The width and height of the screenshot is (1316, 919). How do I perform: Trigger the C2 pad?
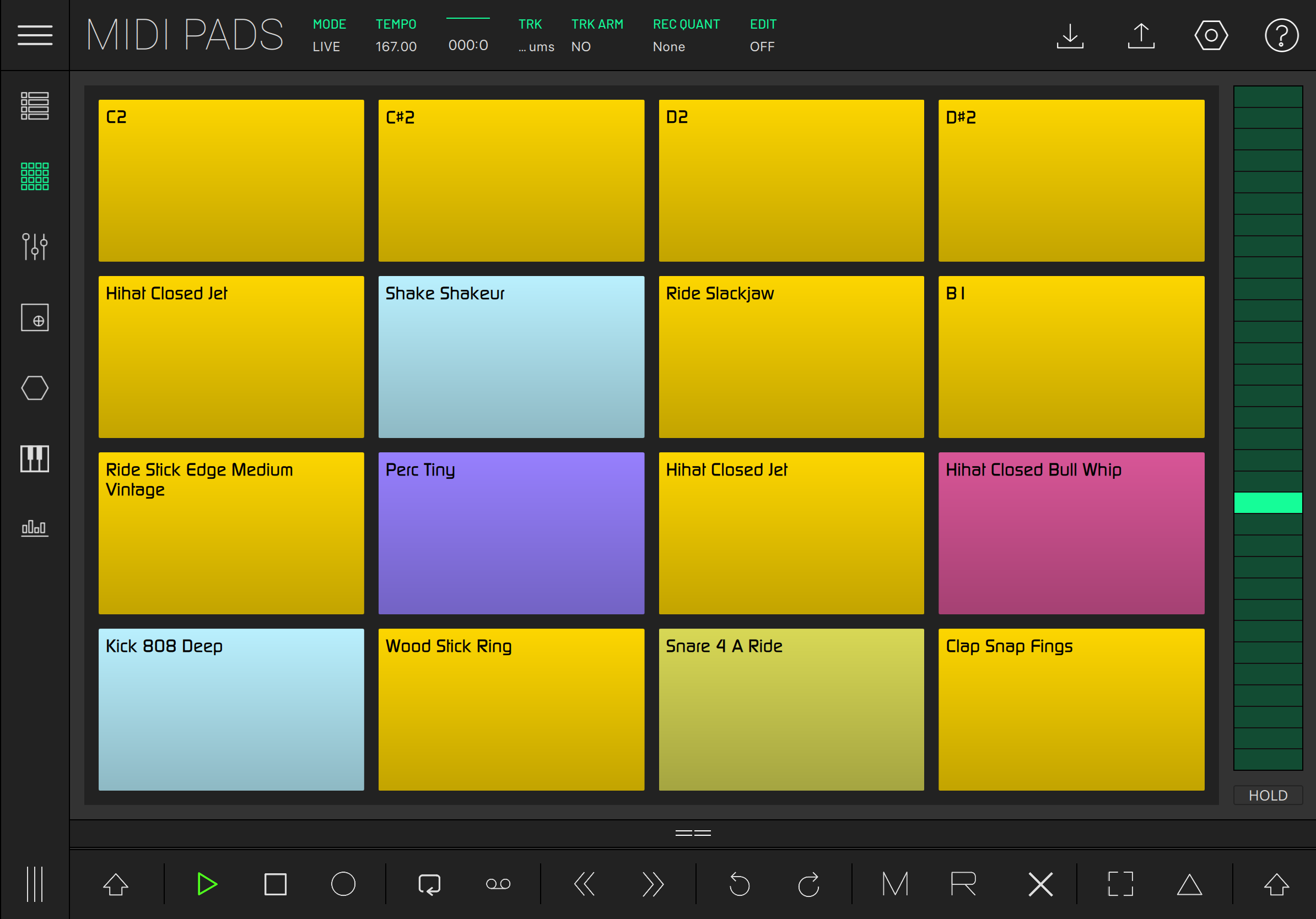coord(231,181)
